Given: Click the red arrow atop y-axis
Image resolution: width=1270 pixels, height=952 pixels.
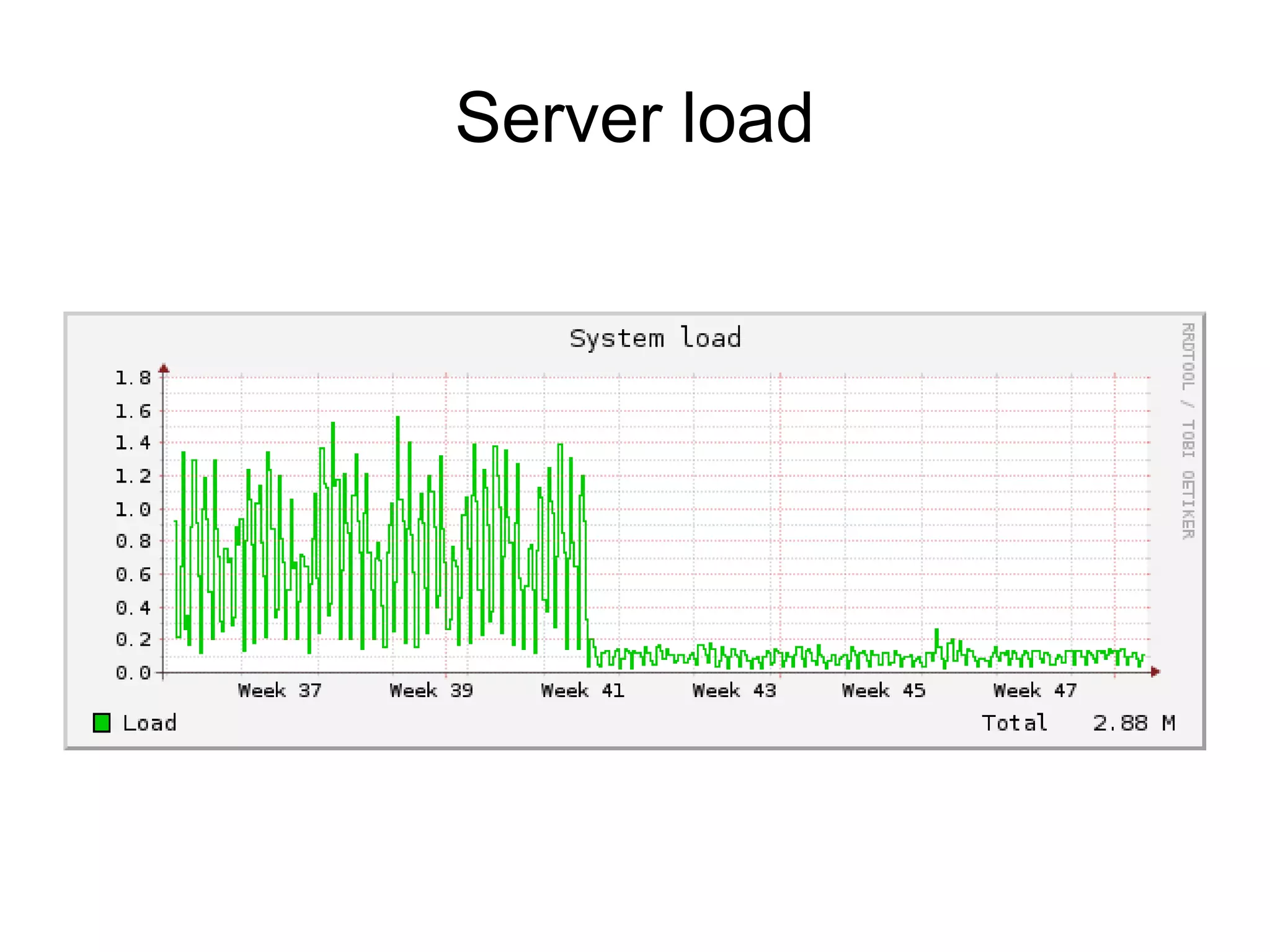Looking at the screenshot, I should pos(164,369).
